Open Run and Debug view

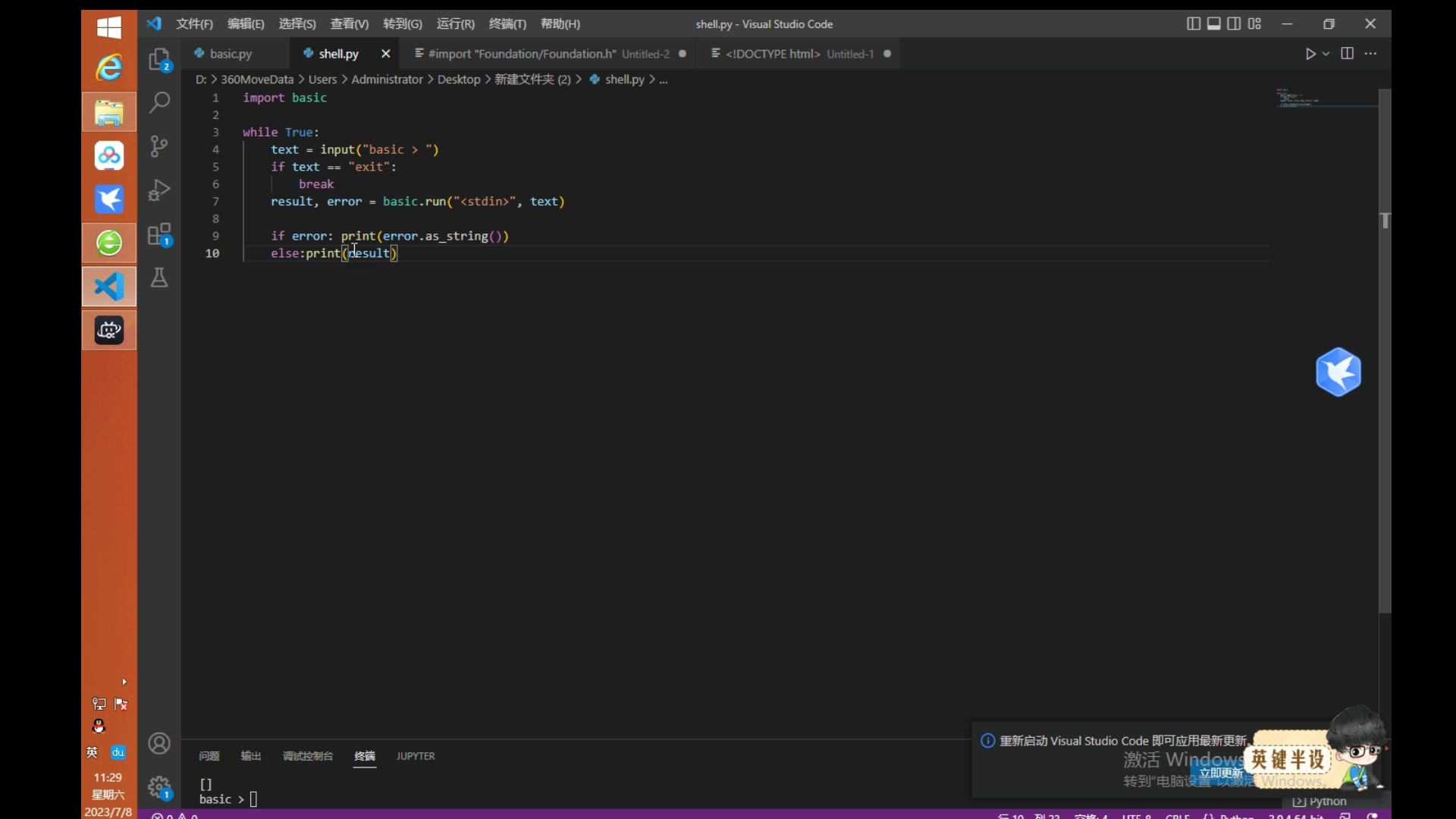click(x=159, y=190)
